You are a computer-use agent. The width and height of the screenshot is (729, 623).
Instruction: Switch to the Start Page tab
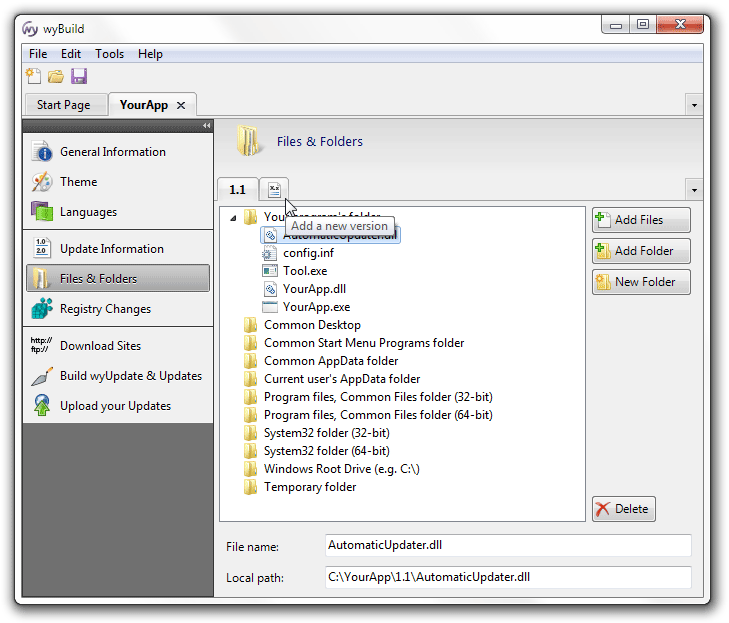(x=64, y=105)
